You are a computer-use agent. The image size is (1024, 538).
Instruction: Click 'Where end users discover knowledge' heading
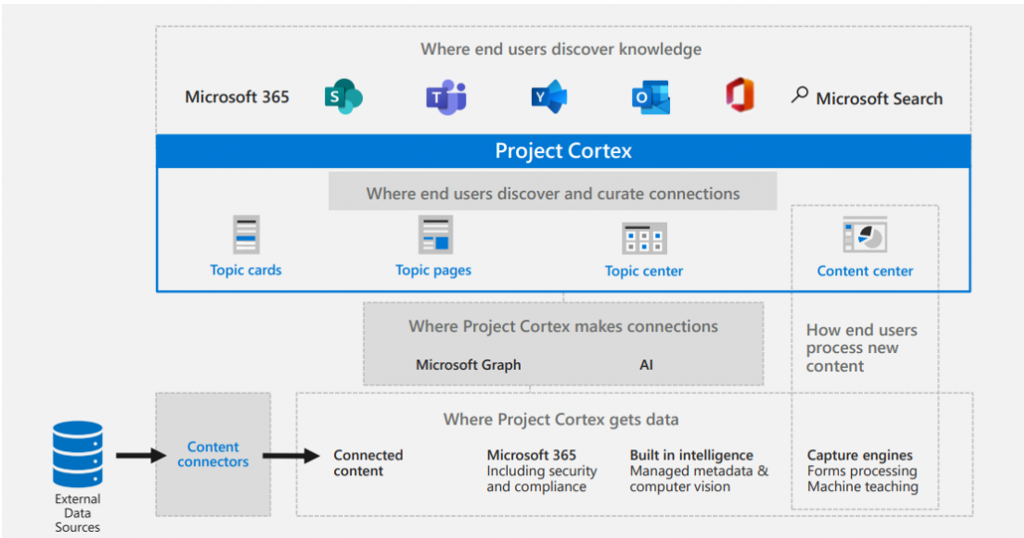pos(561,49)
